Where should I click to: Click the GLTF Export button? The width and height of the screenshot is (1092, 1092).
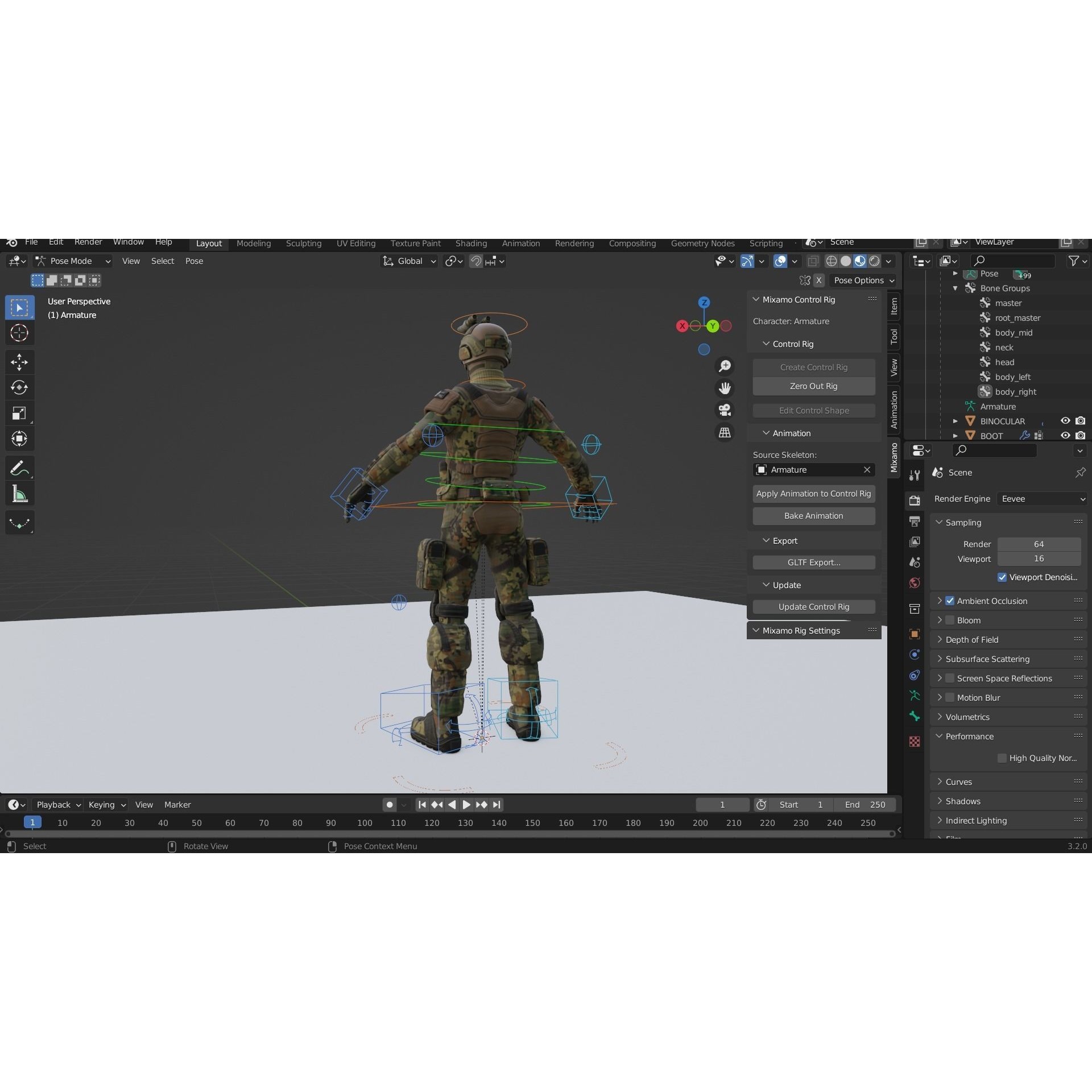(814, 562)
